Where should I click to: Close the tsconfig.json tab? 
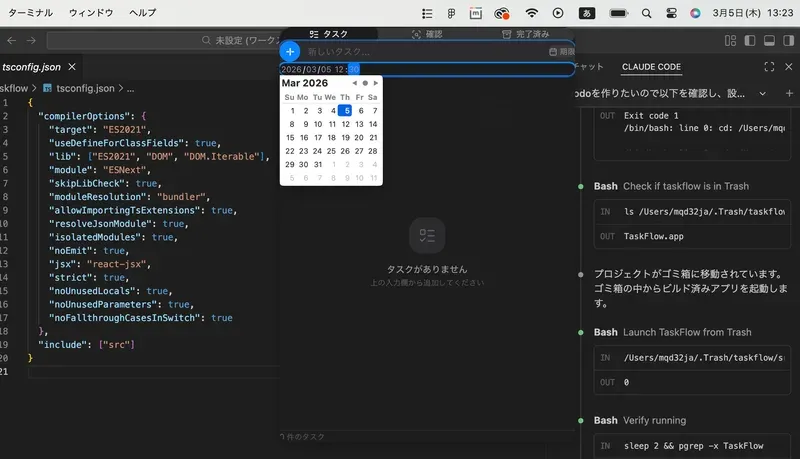(x=72, y=67)
